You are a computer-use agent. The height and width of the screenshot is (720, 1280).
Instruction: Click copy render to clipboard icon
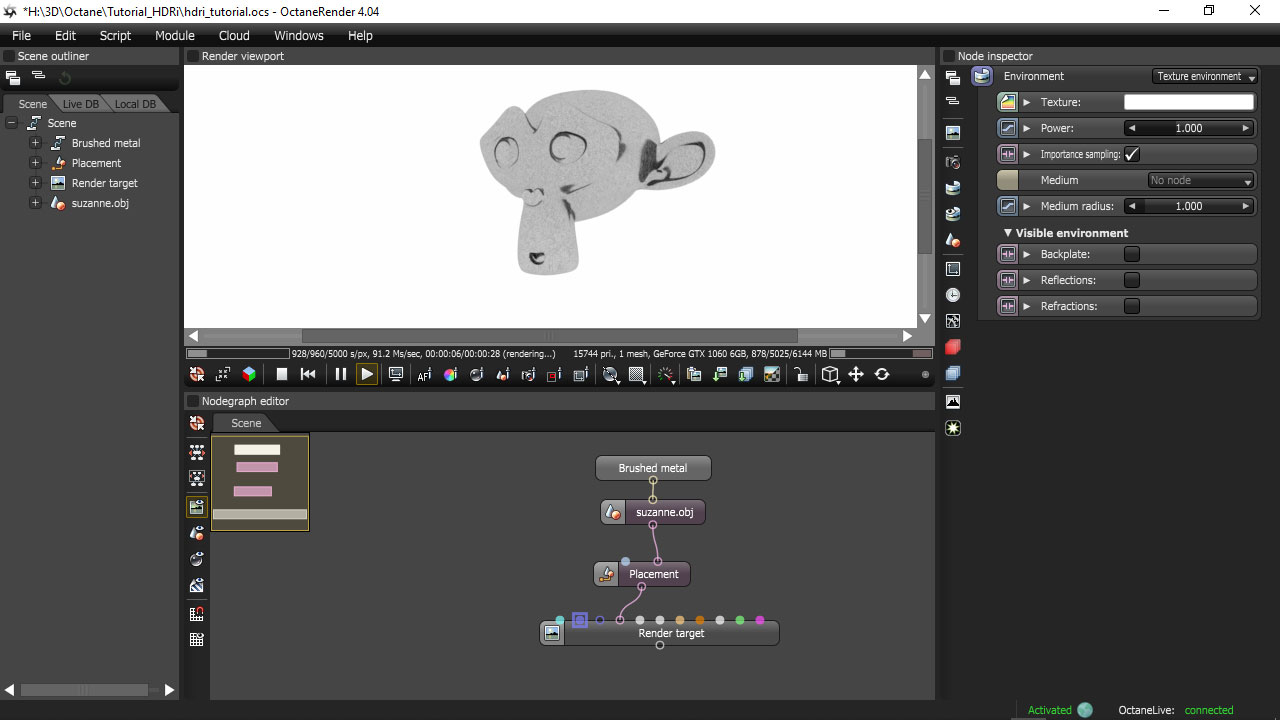[694, 374]
